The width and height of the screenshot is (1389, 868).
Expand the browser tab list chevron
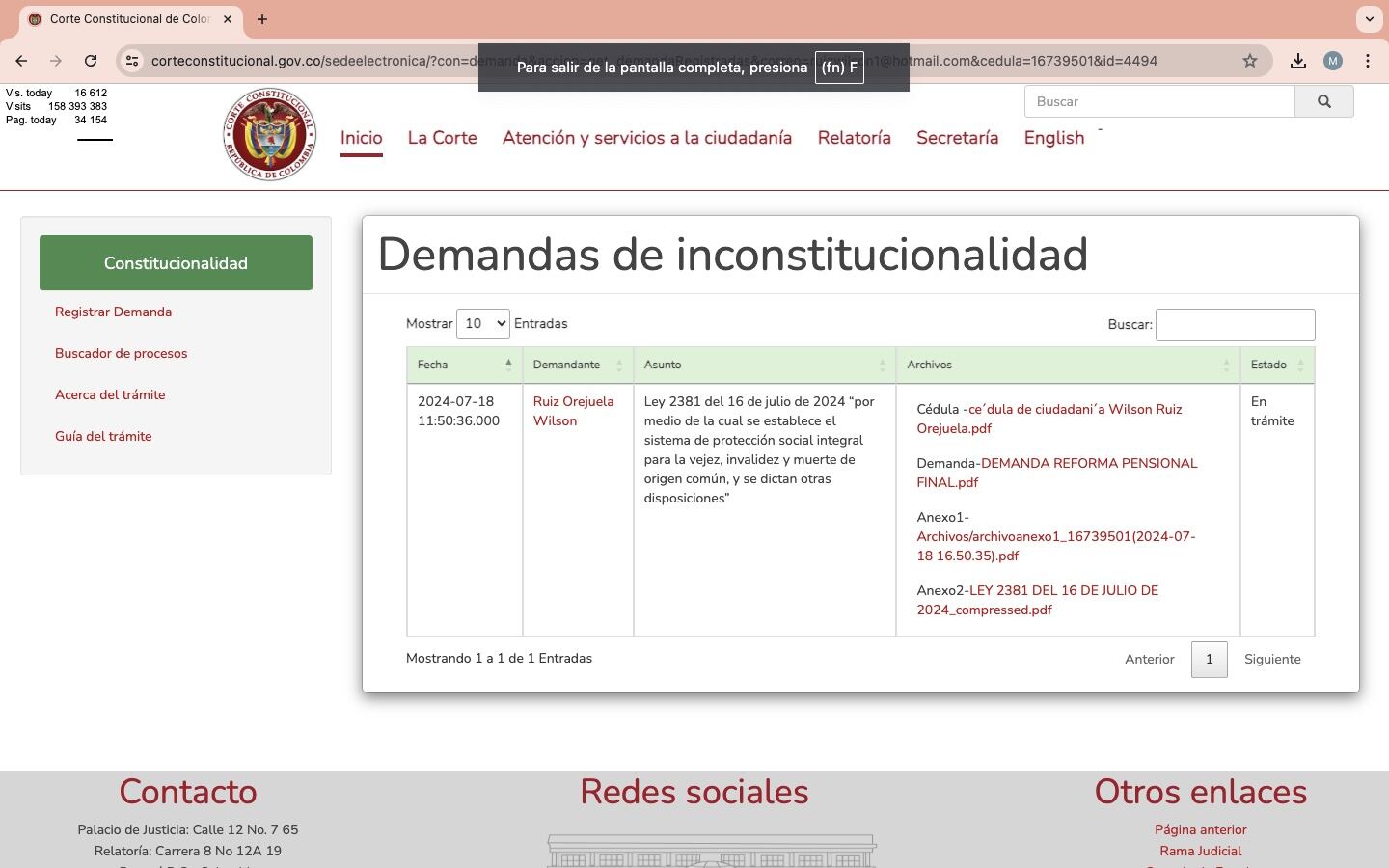1369,19
